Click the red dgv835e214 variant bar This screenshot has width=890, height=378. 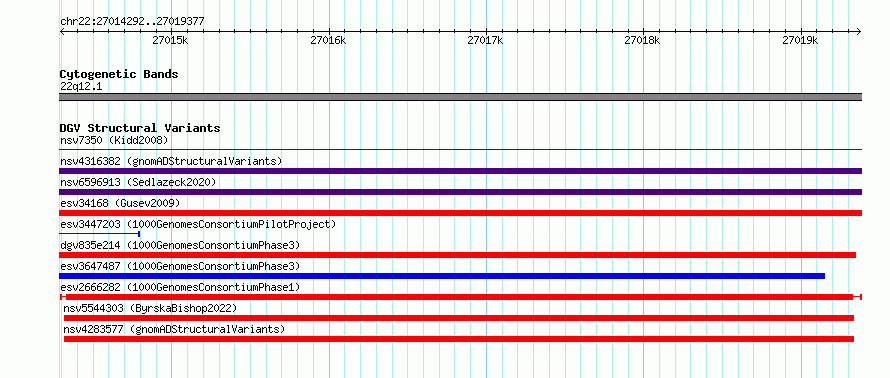click(x=457, y=255)
